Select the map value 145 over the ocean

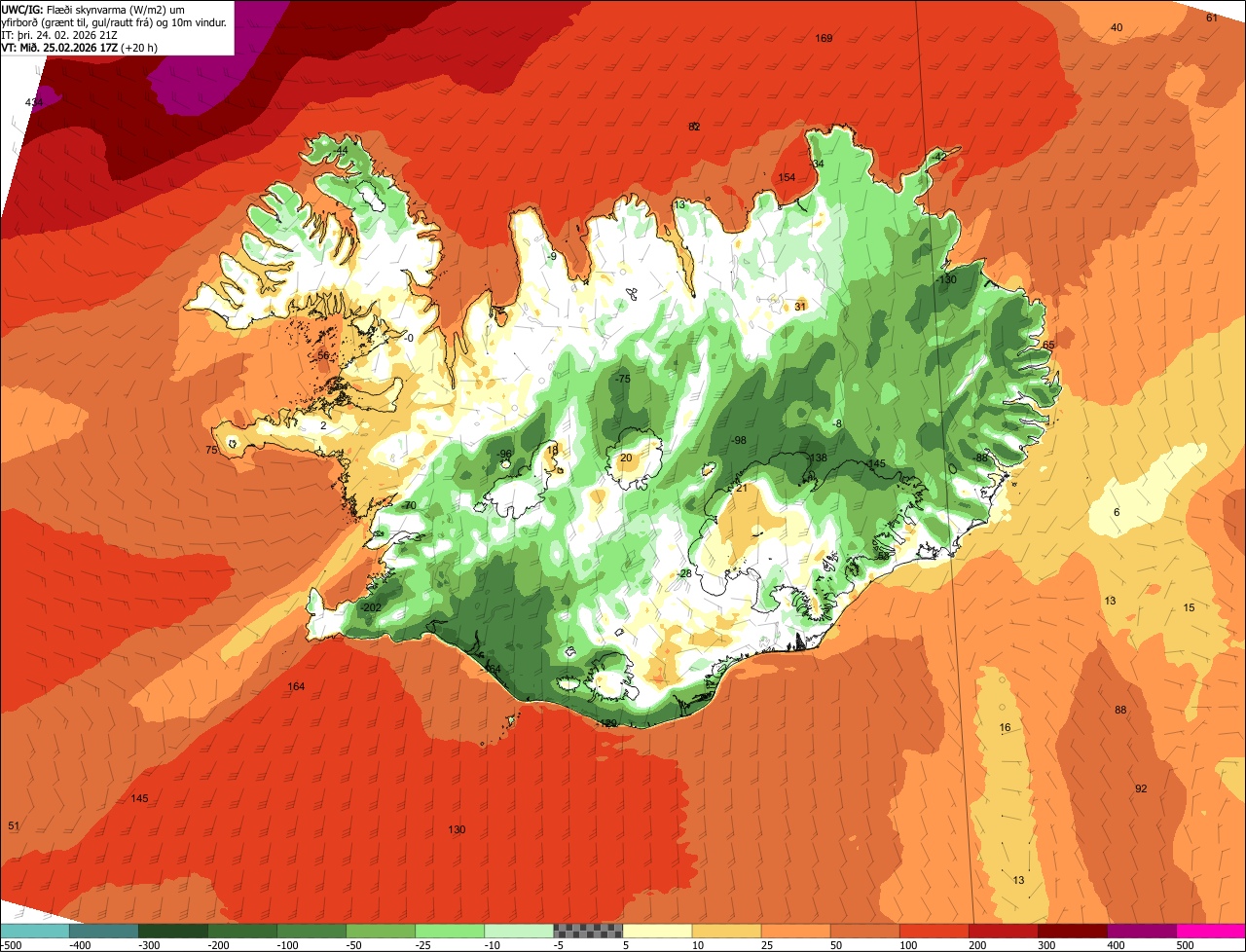point(139,798)
